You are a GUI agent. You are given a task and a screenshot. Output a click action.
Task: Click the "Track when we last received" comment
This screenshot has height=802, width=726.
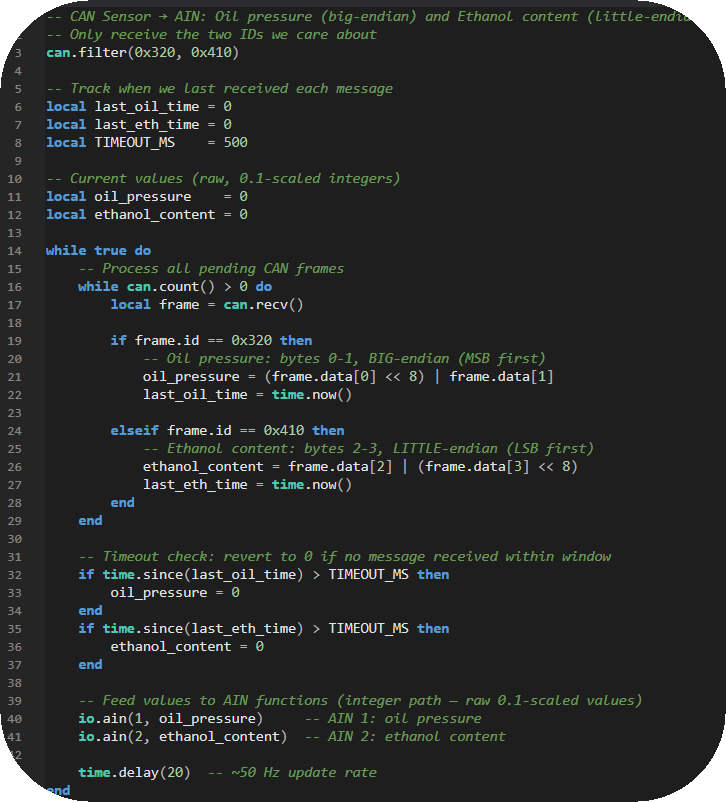click(x=218, y=88)
